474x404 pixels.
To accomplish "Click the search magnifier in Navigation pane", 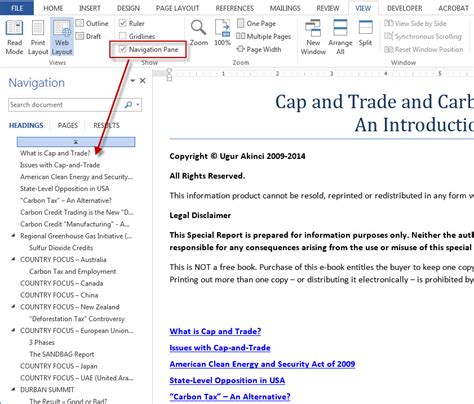I will [x=128, y=105].
